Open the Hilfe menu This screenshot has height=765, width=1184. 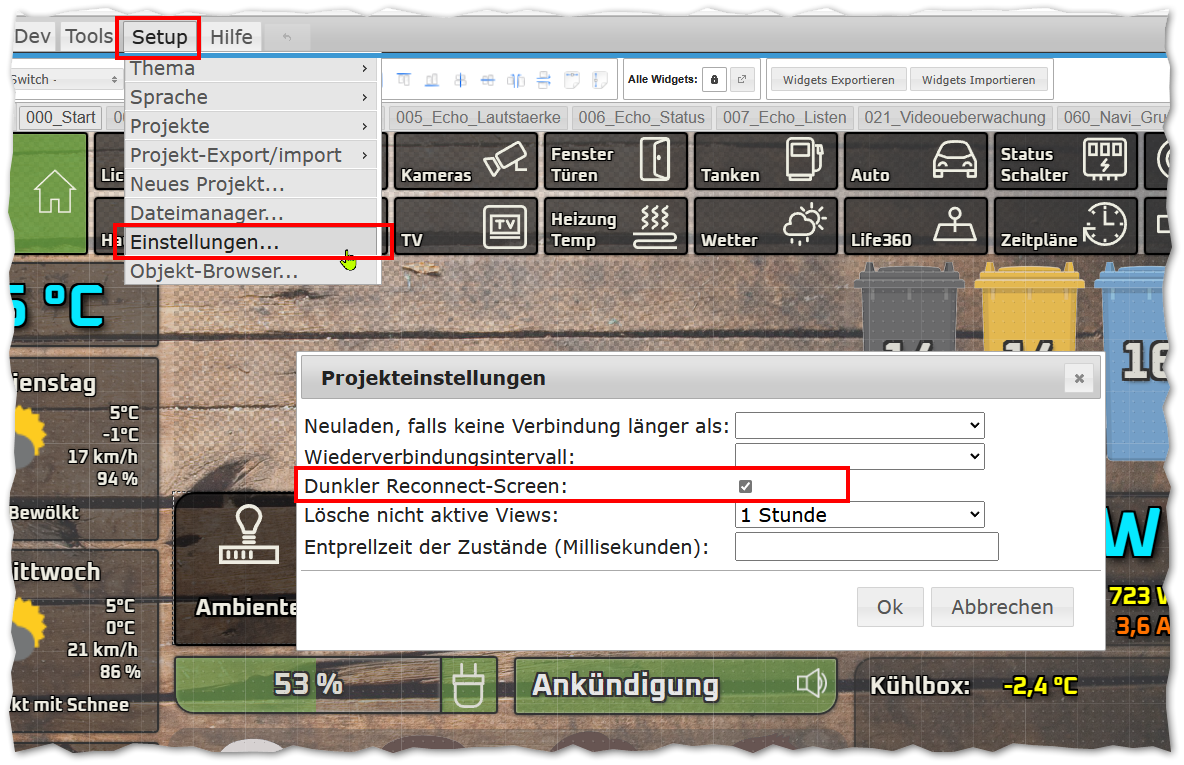point(231,37)
